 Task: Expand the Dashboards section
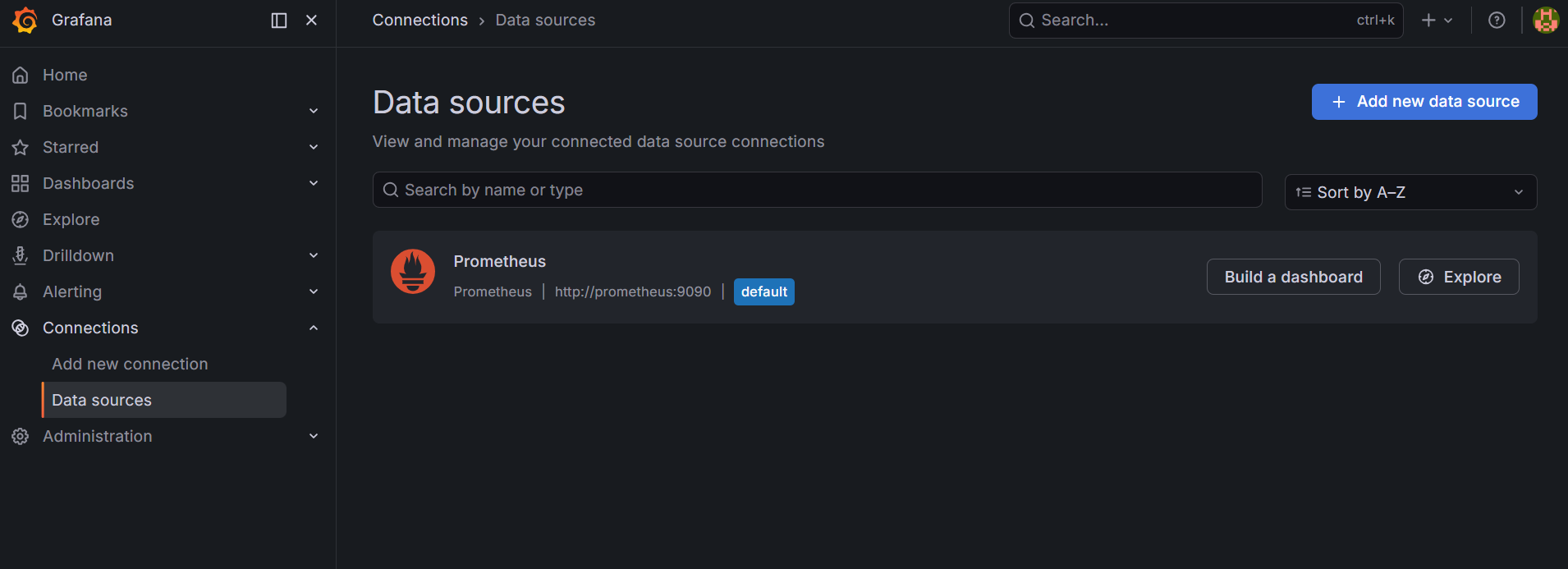(314, 183)
